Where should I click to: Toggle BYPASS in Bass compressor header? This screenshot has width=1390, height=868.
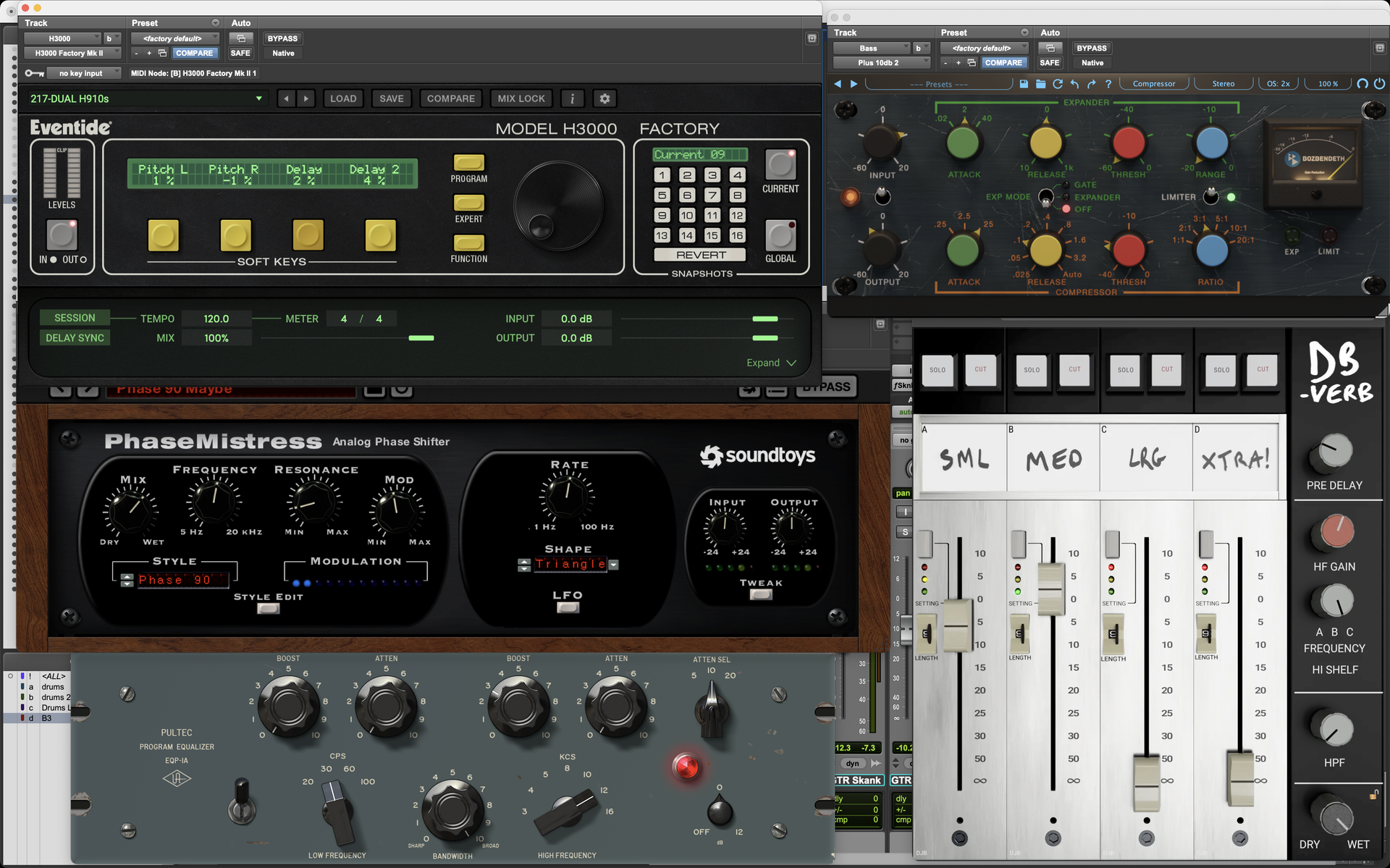tap(1092, 48)
